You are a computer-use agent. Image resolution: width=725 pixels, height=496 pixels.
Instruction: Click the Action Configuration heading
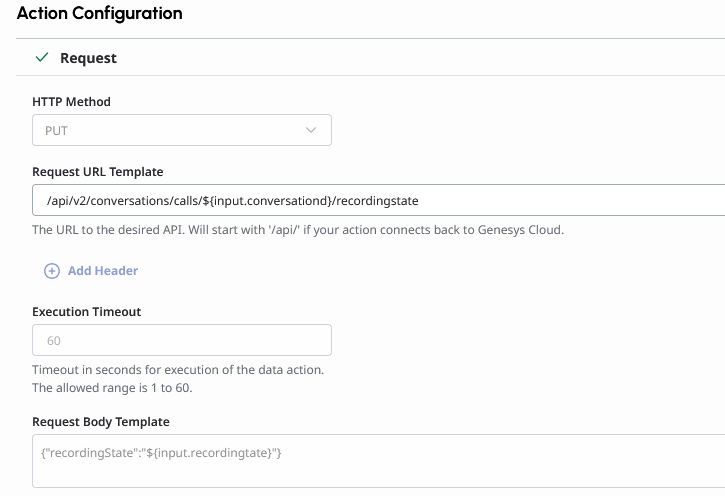point(100,14)
